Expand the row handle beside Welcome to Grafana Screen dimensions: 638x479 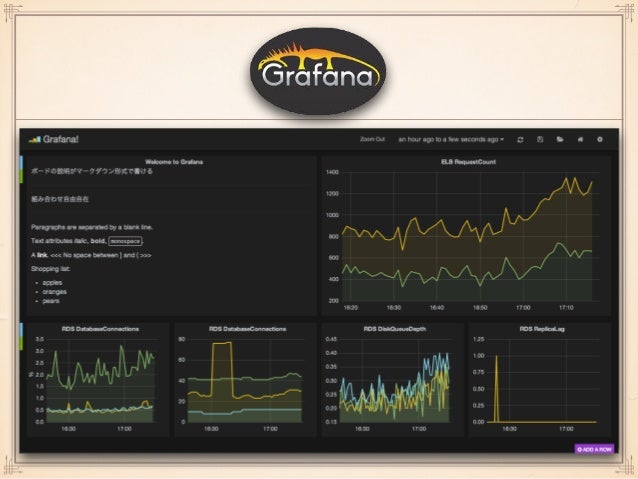21,169
